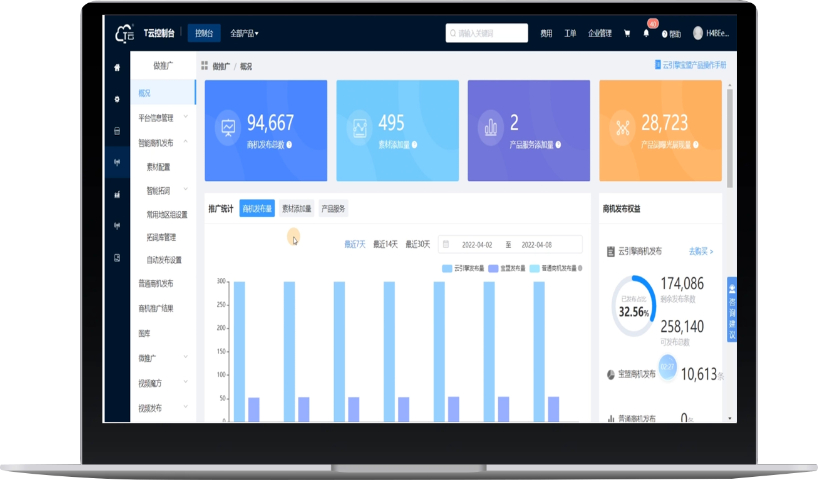Toggle purple 宝盟发布量 legend series
Viewport: 818px width, 480px height.
(x=507, y=268)
